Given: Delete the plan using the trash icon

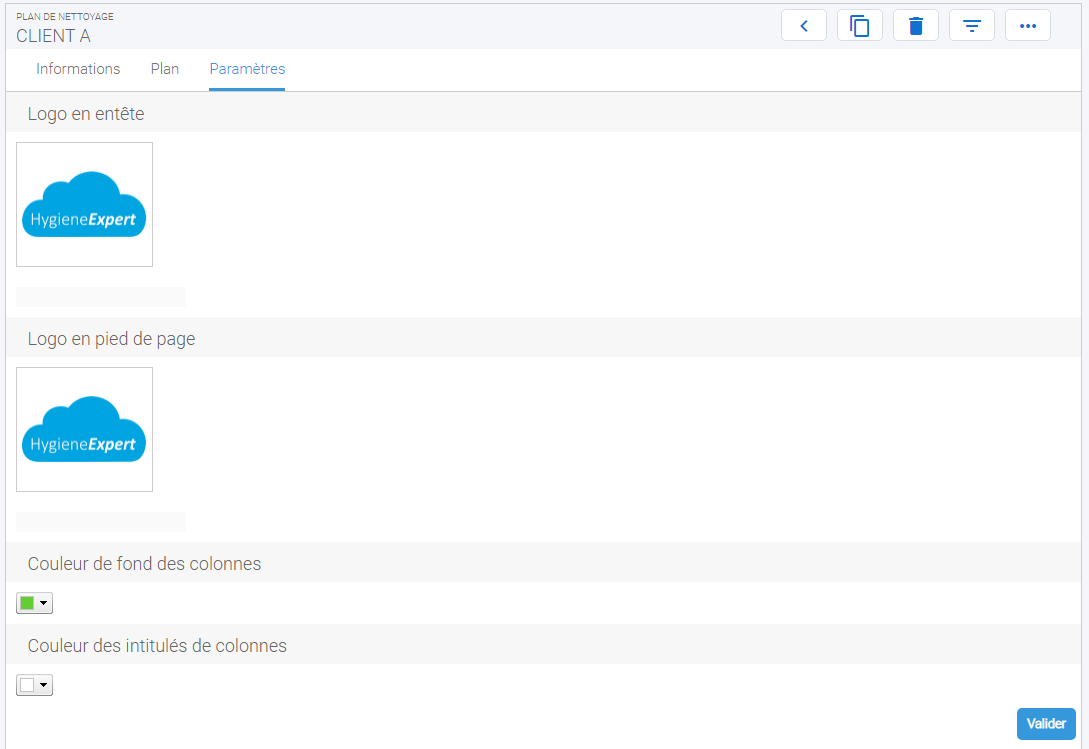Looking at the screenshot, I should click(915, 26).
